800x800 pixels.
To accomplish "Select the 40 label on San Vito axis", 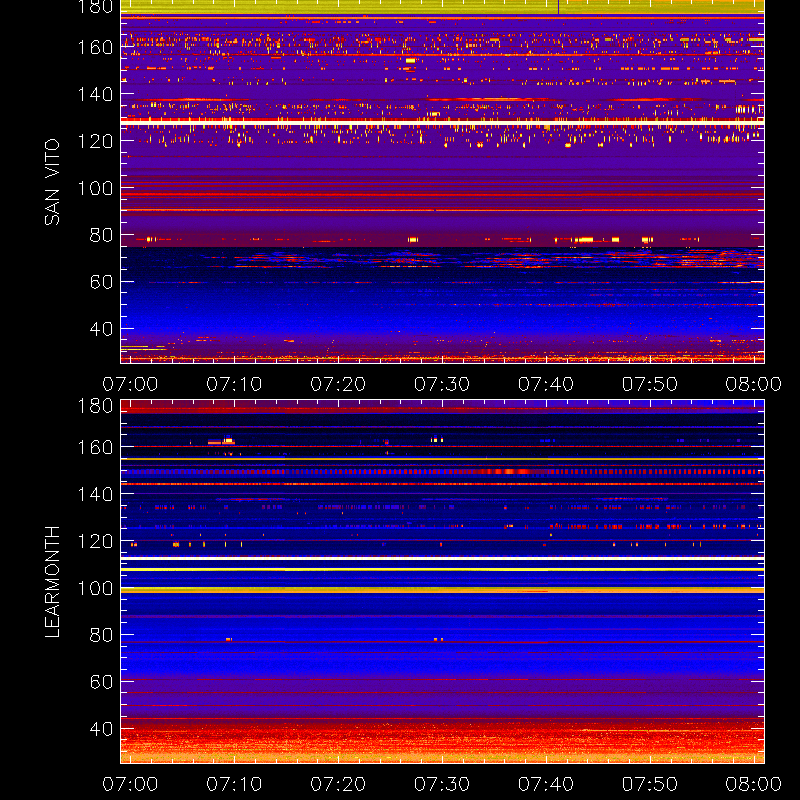I will pyautogui.click(x=101, y=329).
